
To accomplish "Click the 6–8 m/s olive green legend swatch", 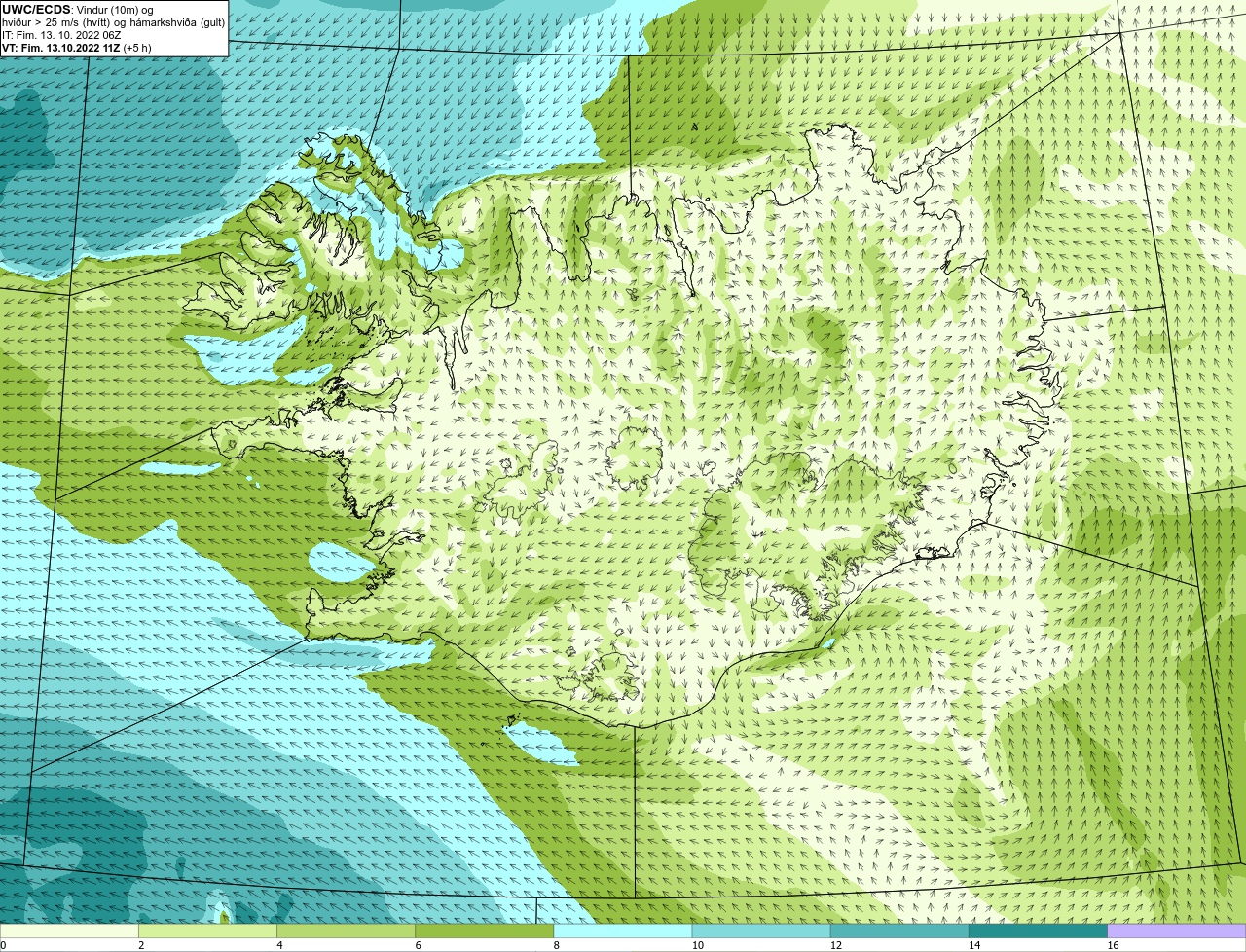I will 485,932.
